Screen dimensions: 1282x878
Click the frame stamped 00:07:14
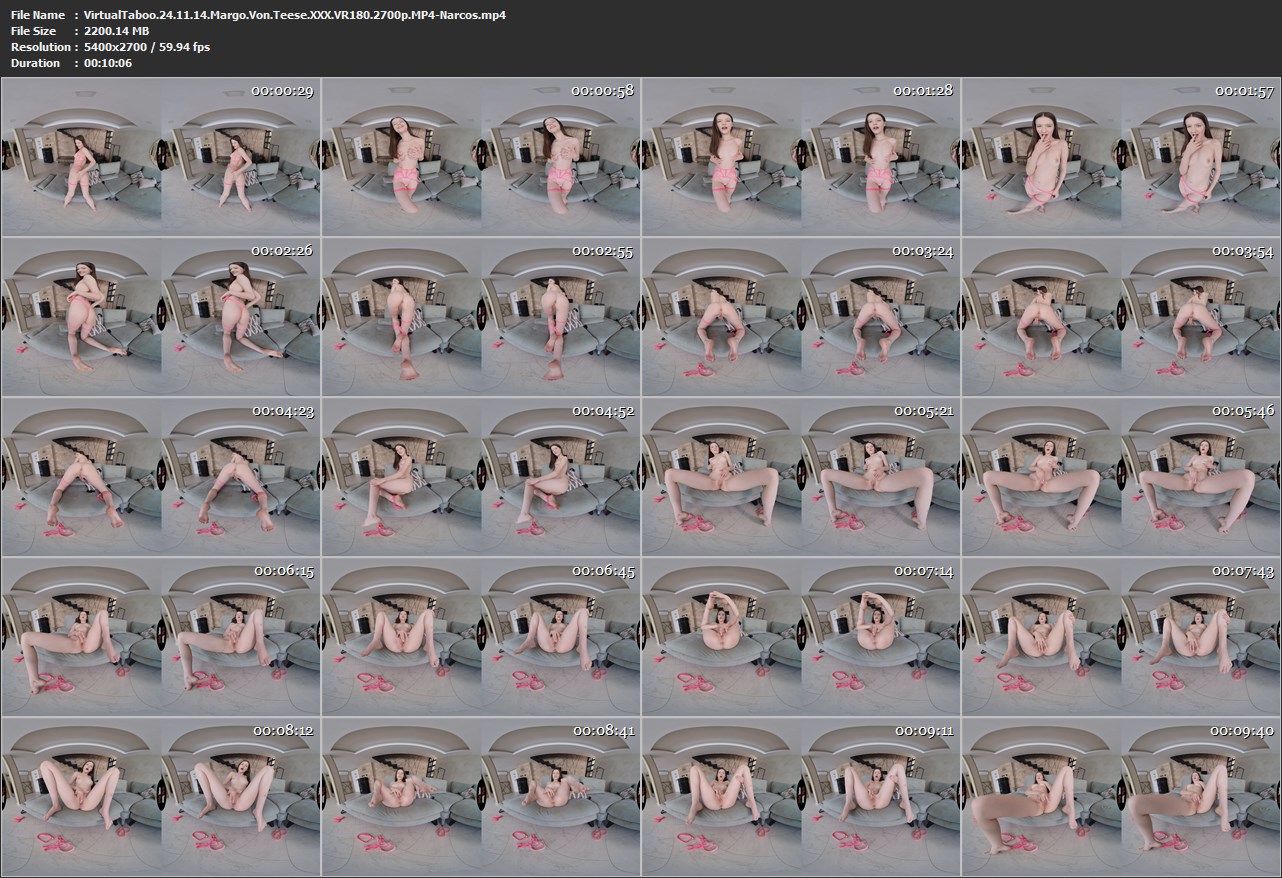pos(801,636)
